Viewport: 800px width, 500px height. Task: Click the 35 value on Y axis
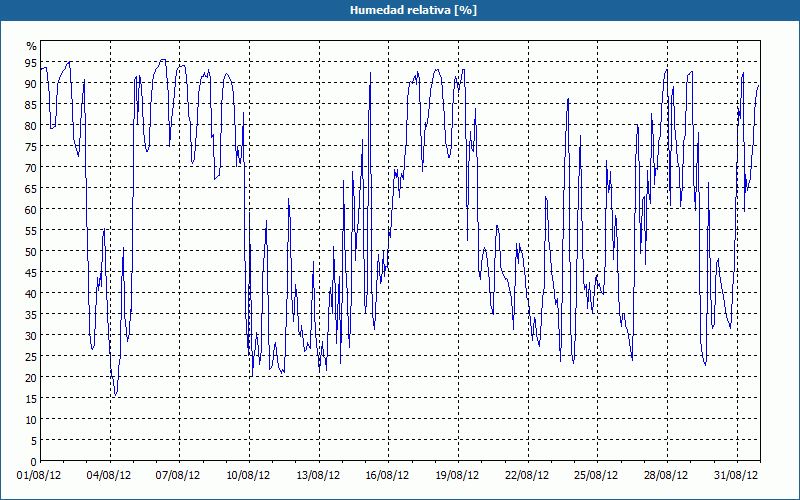pyautogui.click(x=31, y=314)
